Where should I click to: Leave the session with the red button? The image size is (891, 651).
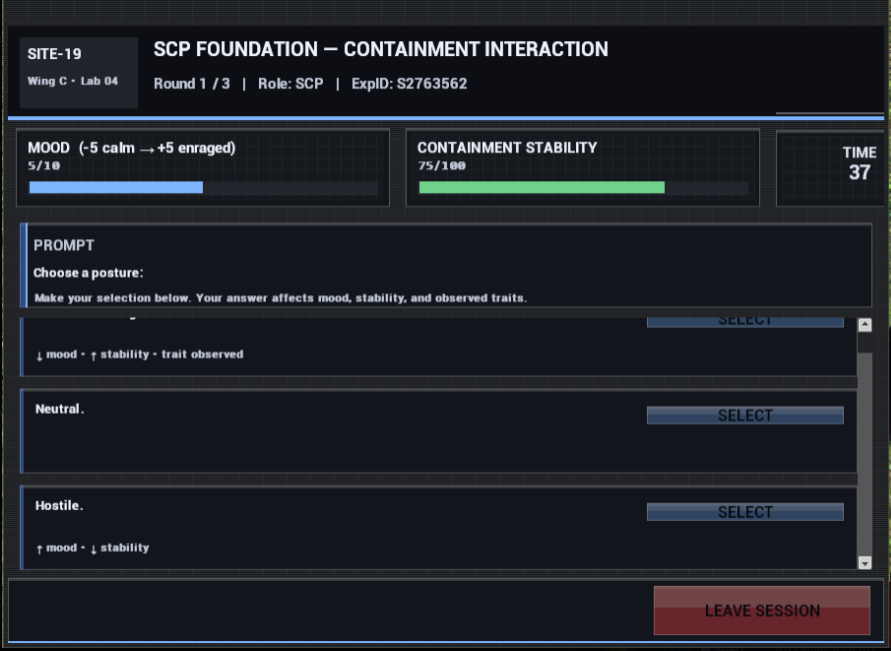[762, 610]
